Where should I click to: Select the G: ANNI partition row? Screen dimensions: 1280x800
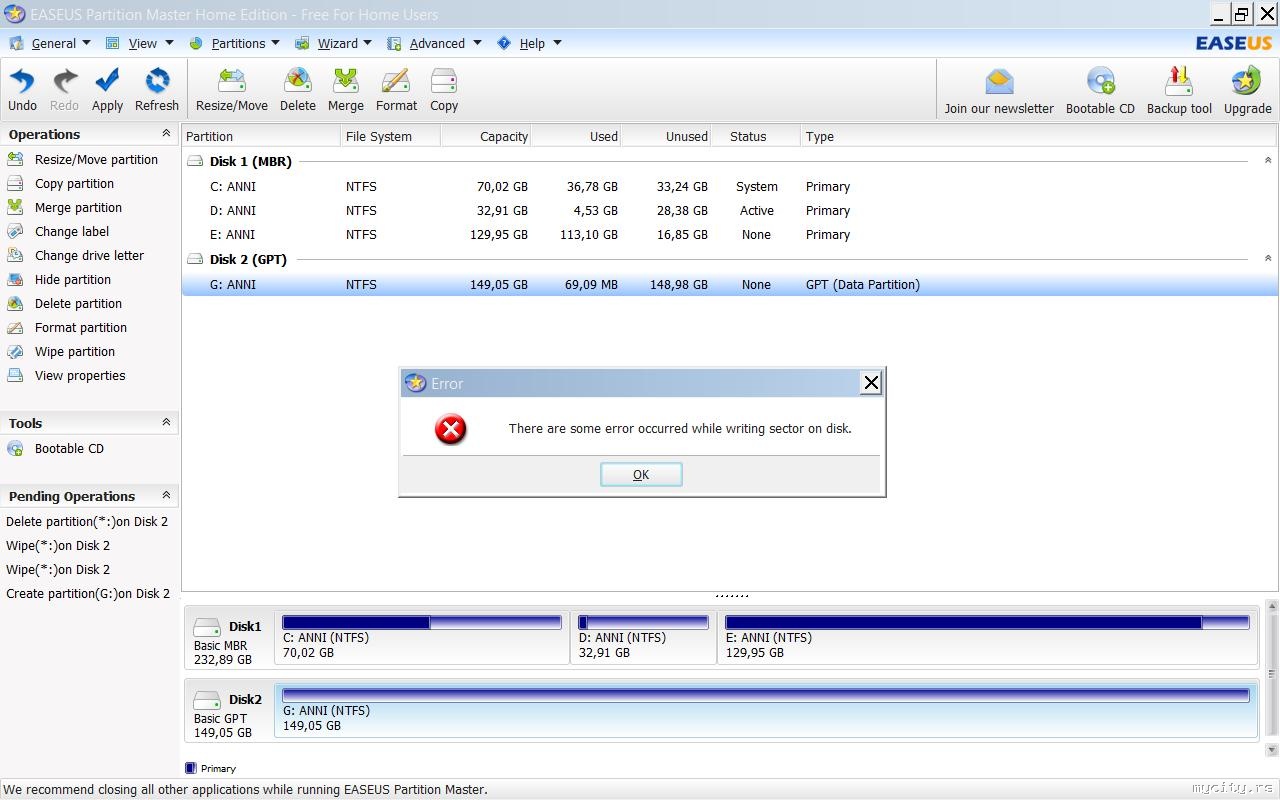pos(729,285)
